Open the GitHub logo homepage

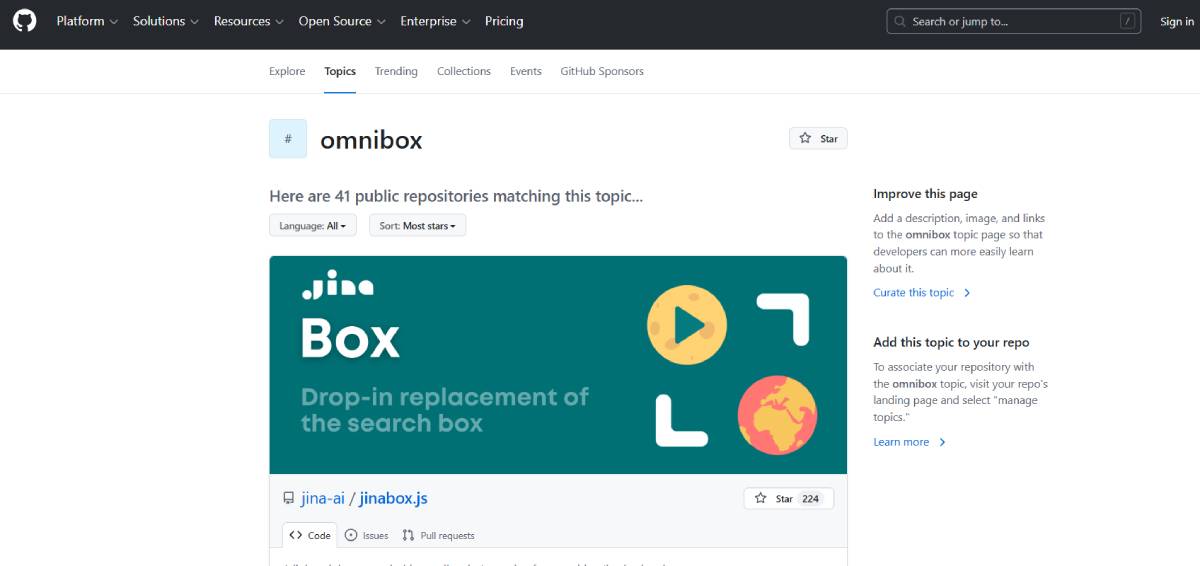[x=24, y=21]
